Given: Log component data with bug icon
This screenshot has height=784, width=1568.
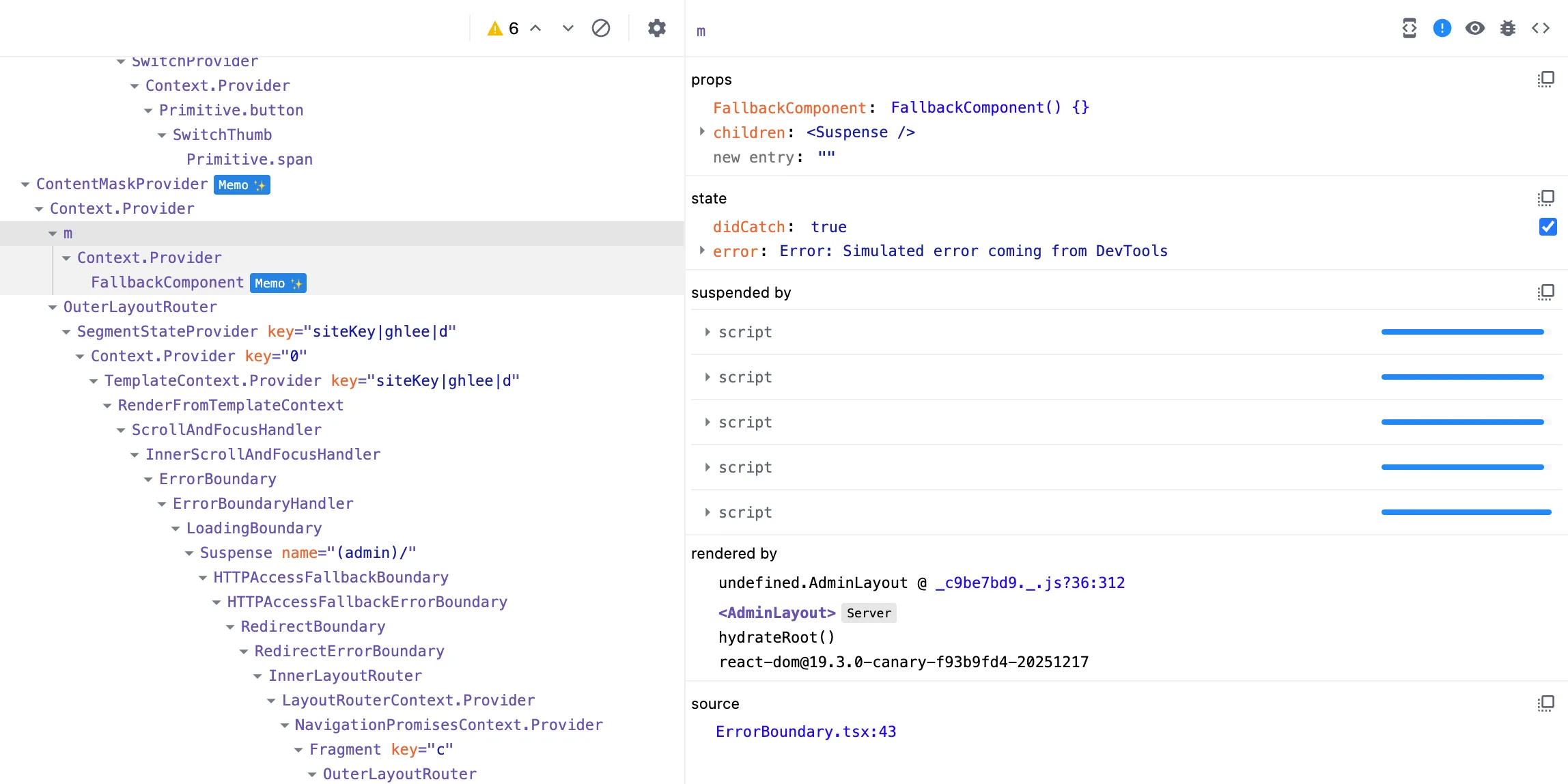Looking at the screenshot, I should (x=1507, y=28).
